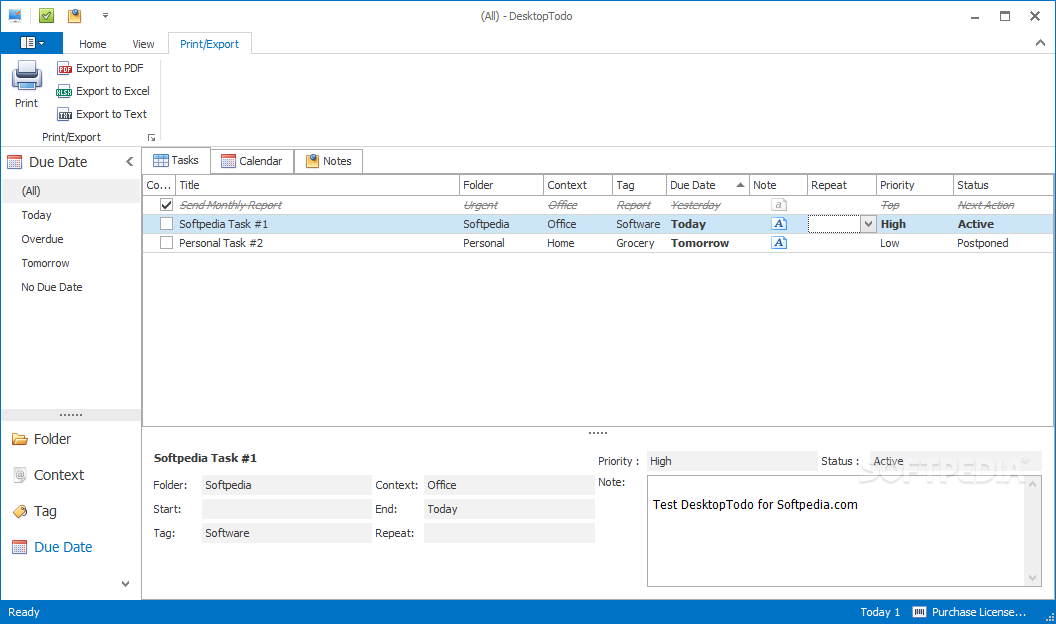Click Purchase License in status bar
Image resolution: width=1056 pixels, height=624 pixels.
[969, 612]
